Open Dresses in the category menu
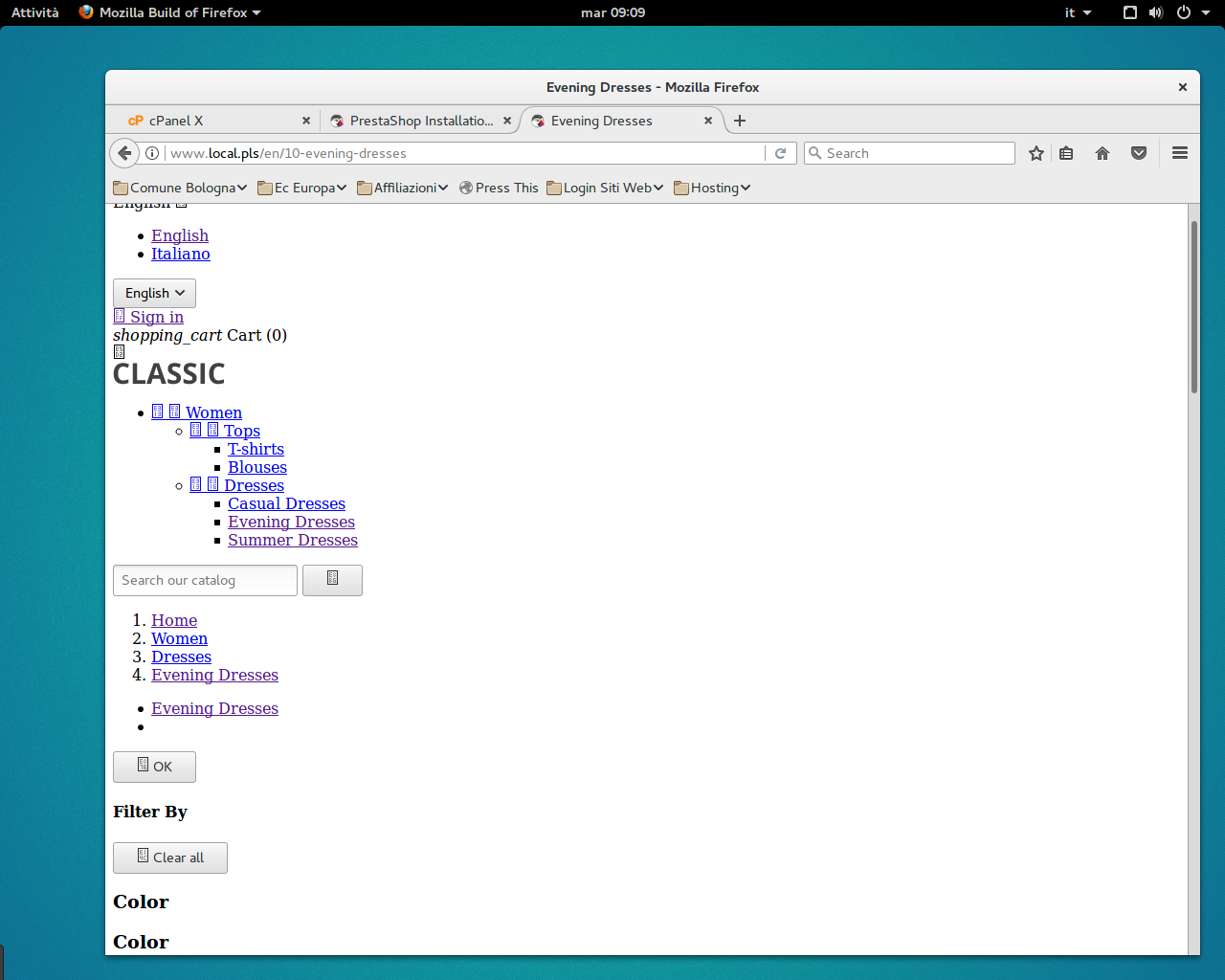1225x980 pixels. tap(254, 485)
